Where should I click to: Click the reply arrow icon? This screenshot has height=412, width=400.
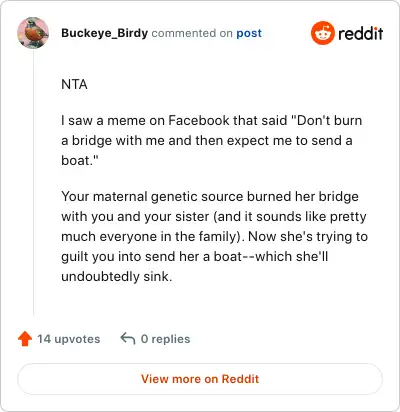click(x=128, y=338)
